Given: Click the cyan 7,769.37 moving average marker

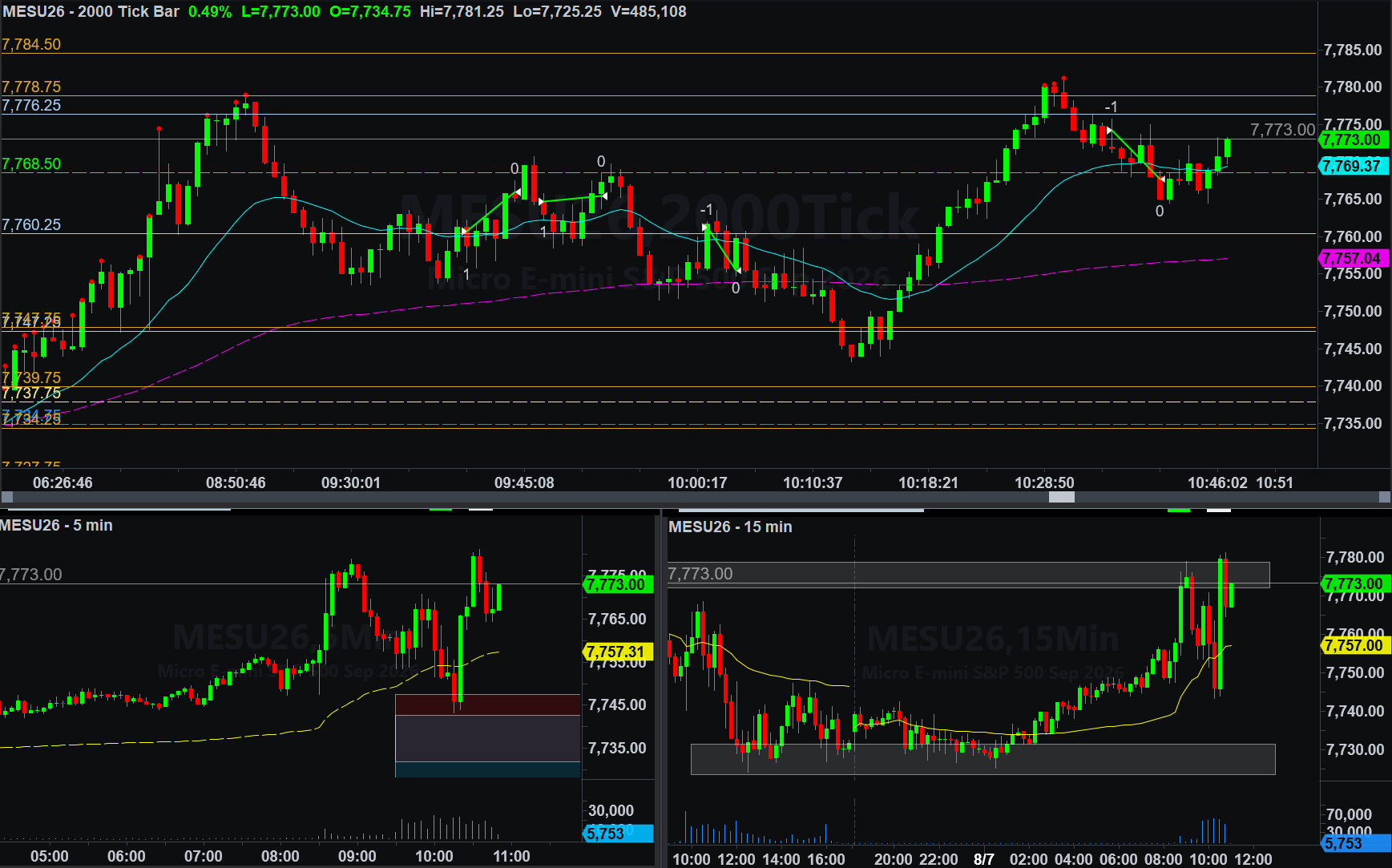Looking at the screenshot, I should click(x=1354, y=166).
